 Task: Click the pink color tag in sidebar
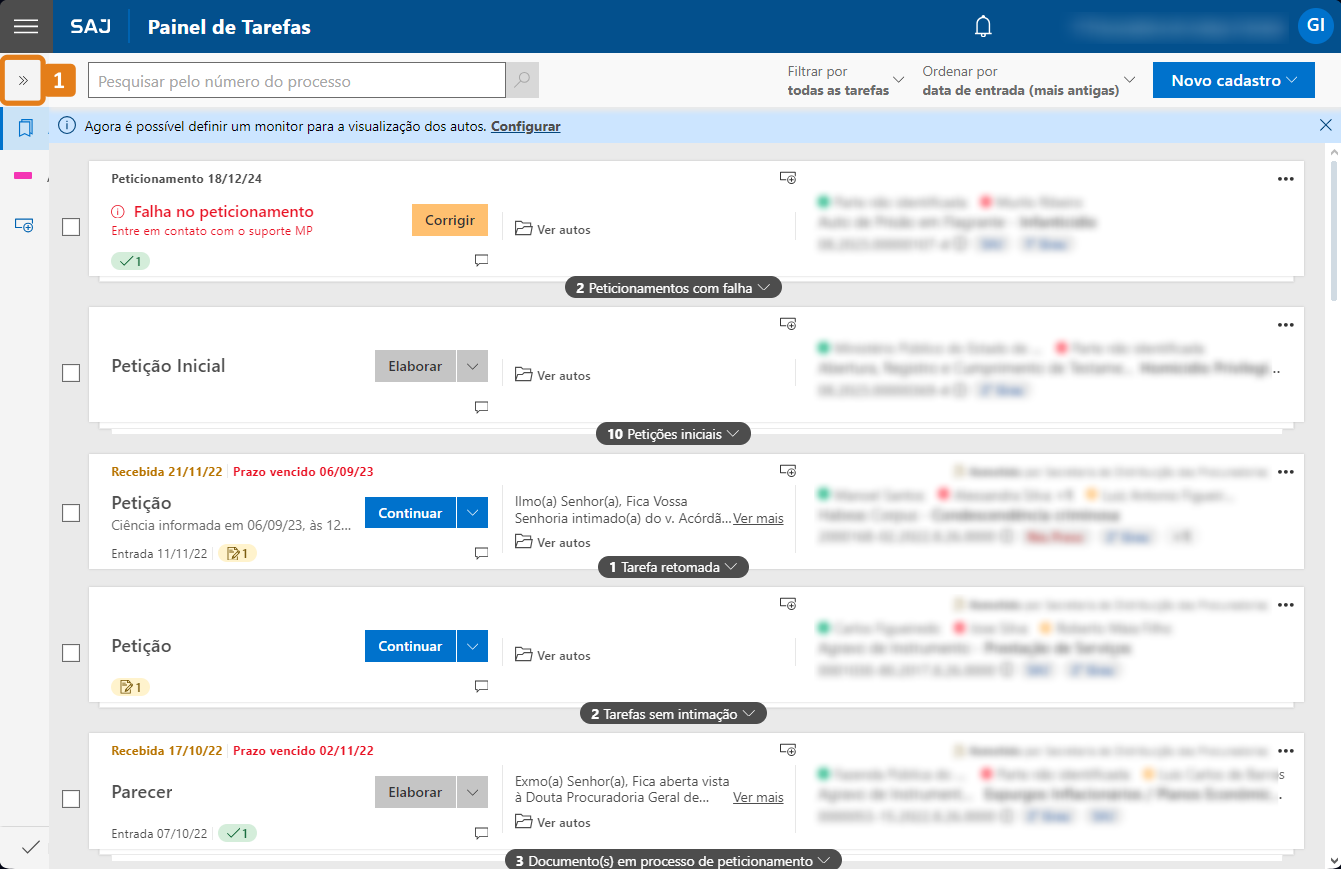tap(23, 176)
